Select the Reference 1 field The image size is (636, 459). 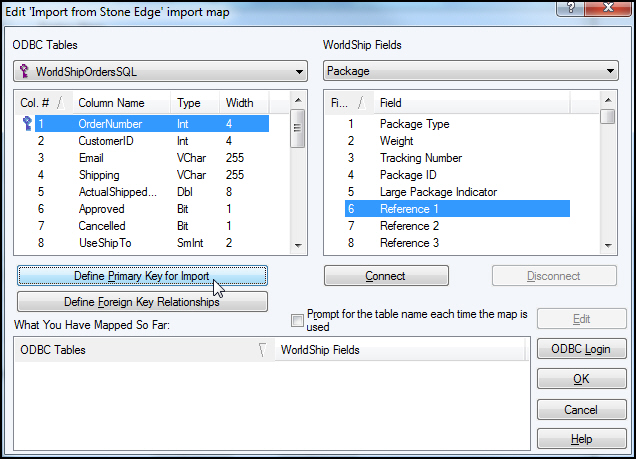pyautogui.click(x=458, y=209)
